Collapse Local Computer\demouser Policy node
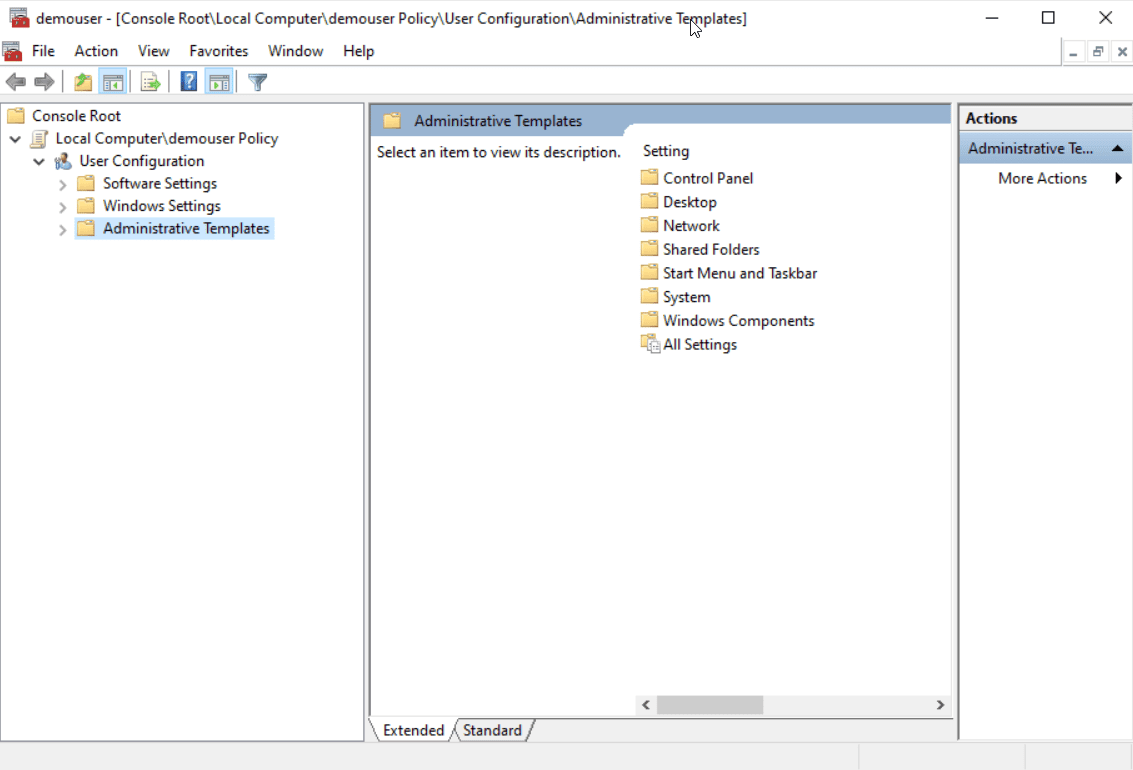 (x=15, y=139)
